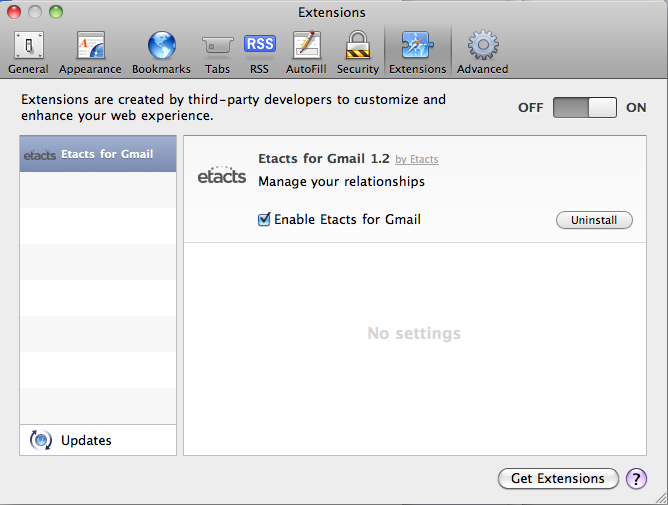Open the Advanced preferences gear pane
The image size is (668, 505).
pyautogui.click(x=483, y=53)
